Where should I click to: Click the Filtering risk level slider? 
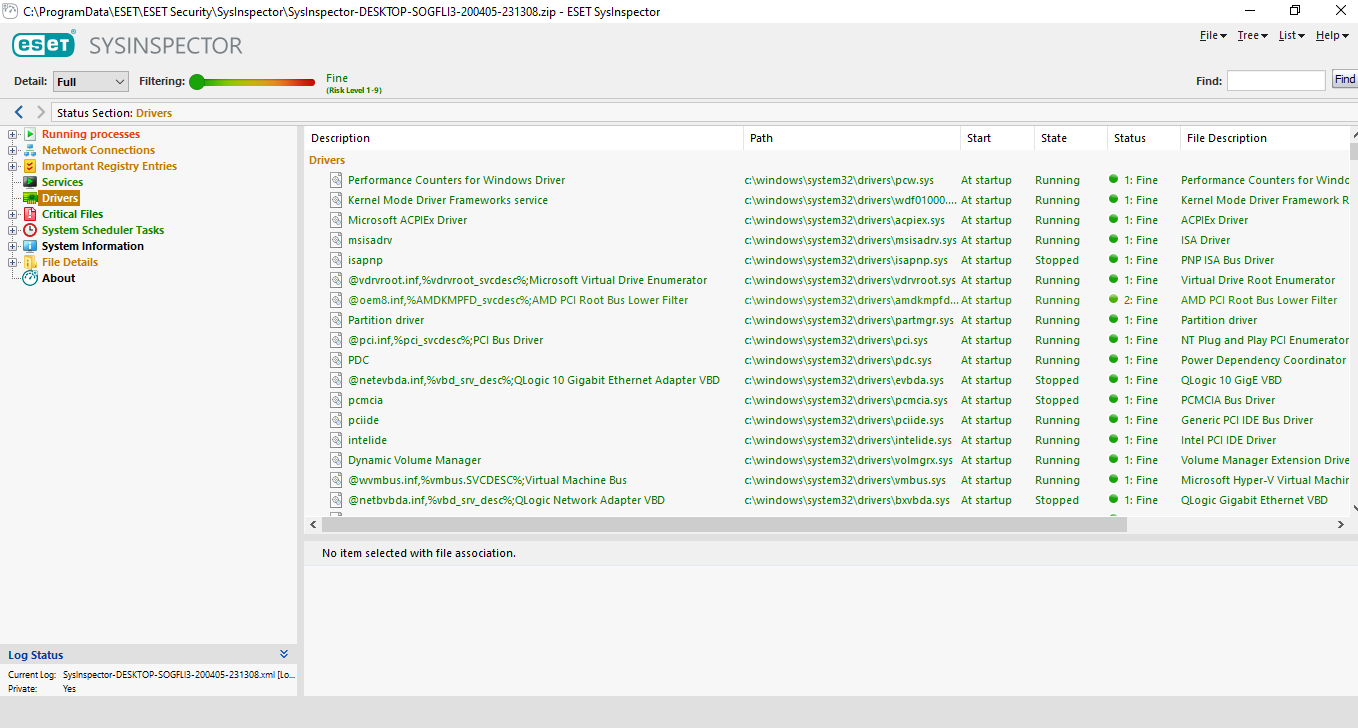pyautogui.click(x=253, y=82)
